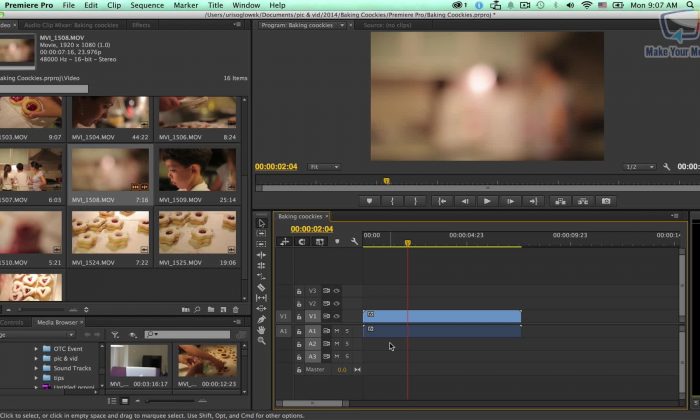This screenshot has height=420, width=700.
Task: Delete item using project panel trash icon
Action: pos(236,309)
